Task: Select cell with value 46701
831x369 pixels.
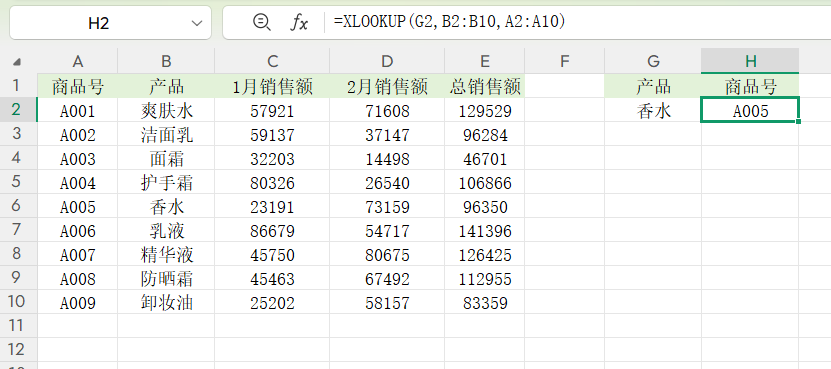Action: (x=484, y=158)
